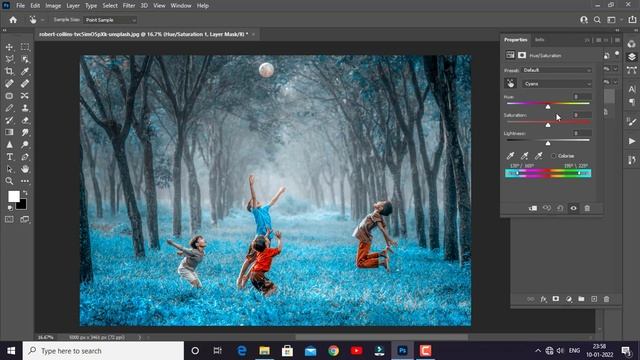Switch to mask view in Properties

tap(522, 55)
